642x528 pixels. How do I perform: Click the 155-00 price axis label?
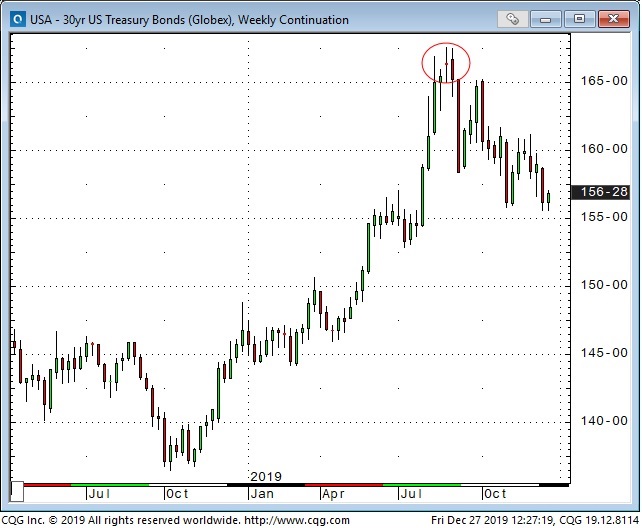tap(604, 217)
